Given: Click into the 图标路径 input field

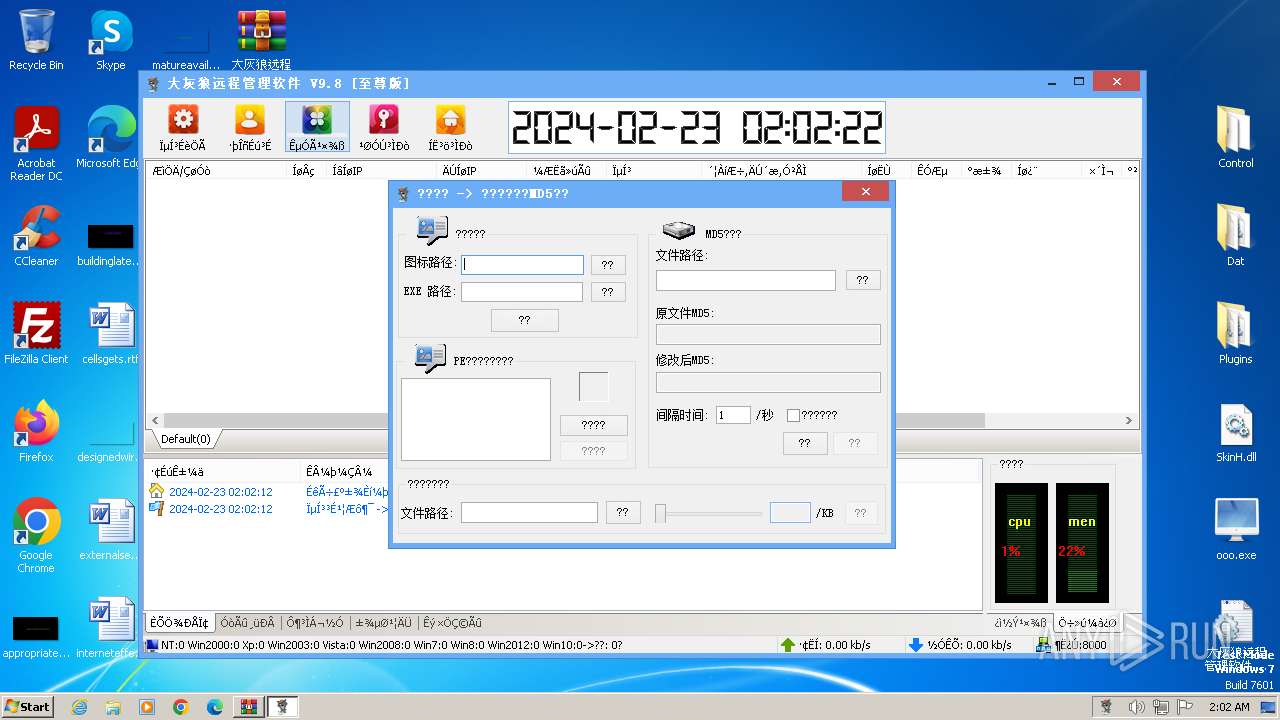Looking at the screenshot, I should click(x=522, y=265).
